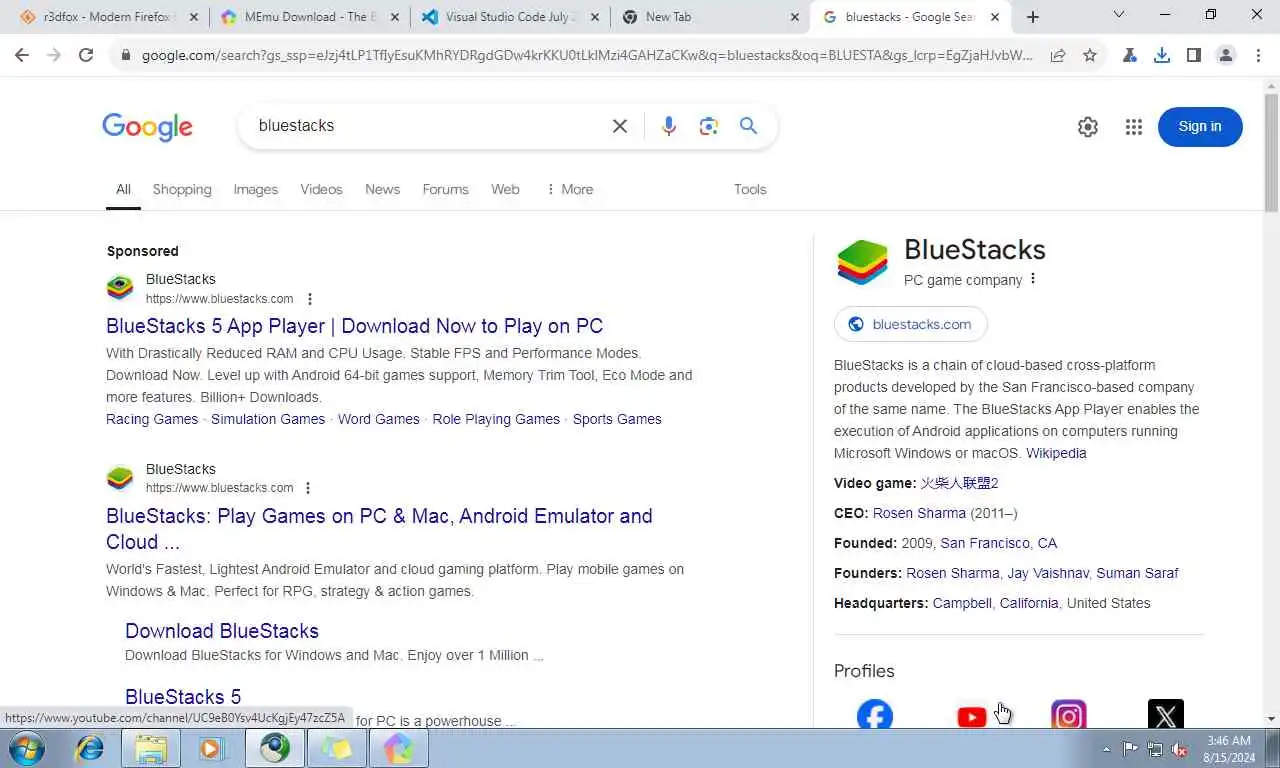The image size is (1280, 768).
Task: Open Windows Media Player from taskbar
Action: (x=212, y=748)
